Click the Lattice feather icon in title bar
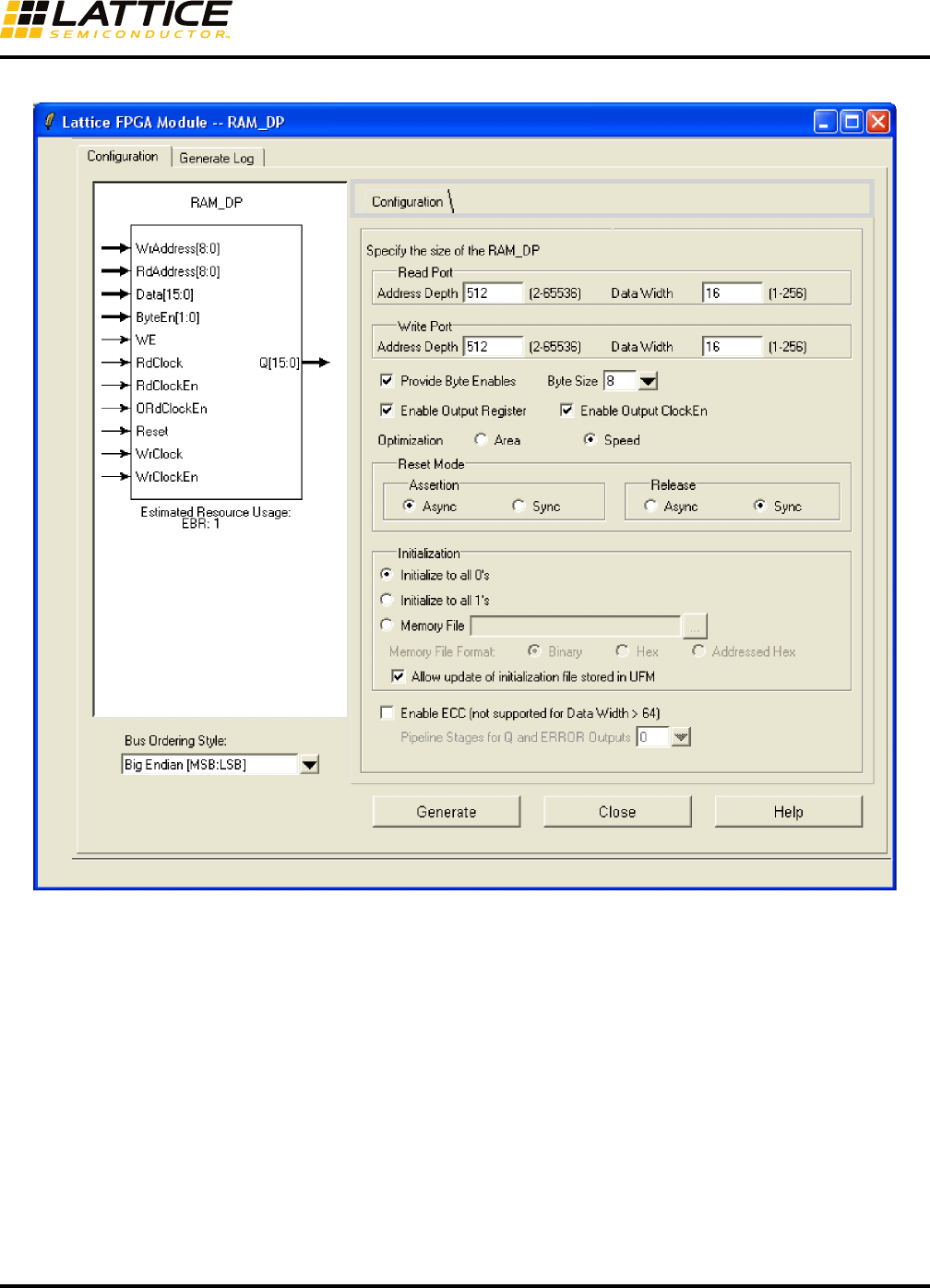 pyautogui.click(x=49, y=121)
